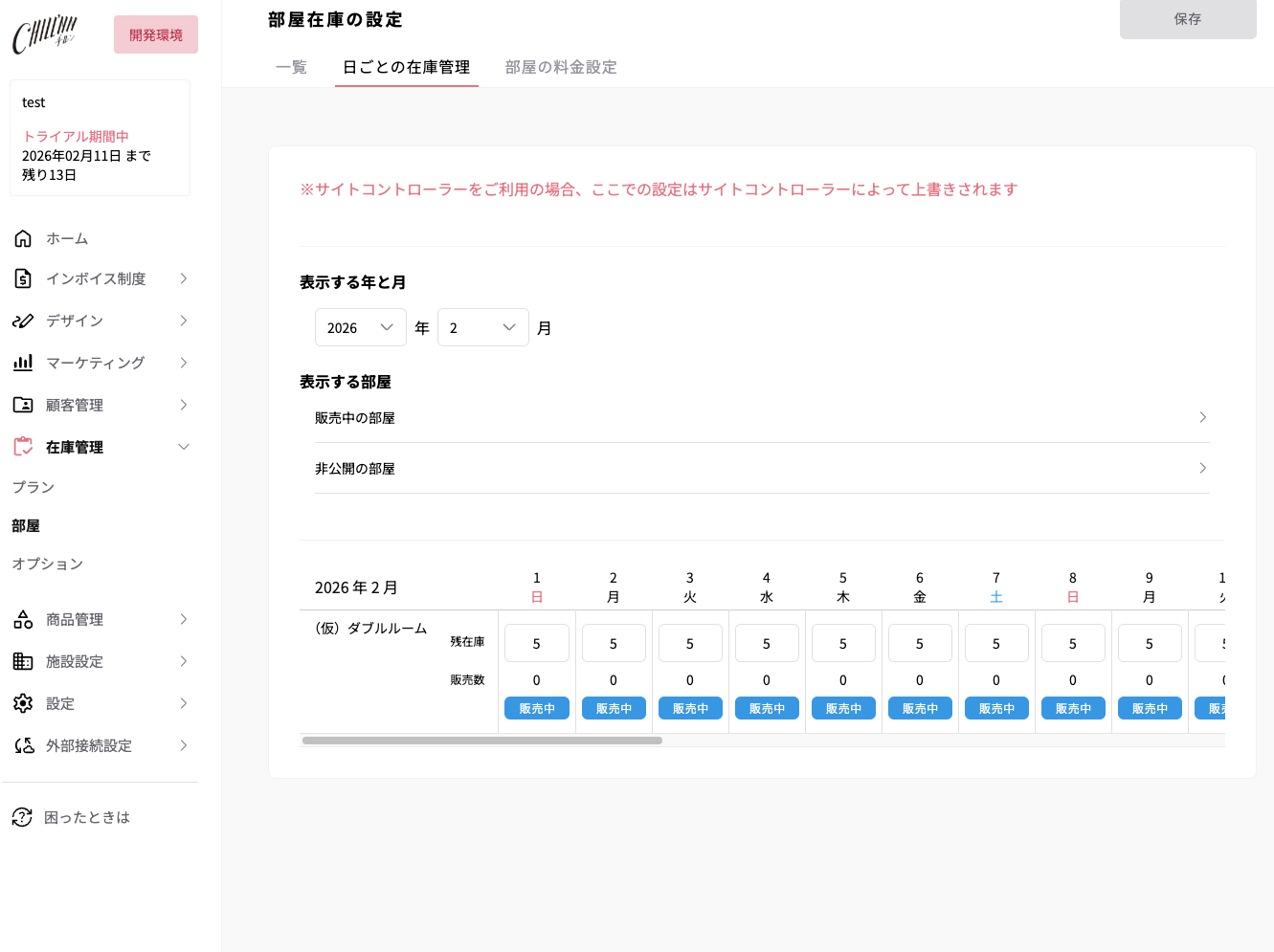Expand the デザイン menu chevron
The width and height of the screenshot is (1274, 952).
[184, 321]
